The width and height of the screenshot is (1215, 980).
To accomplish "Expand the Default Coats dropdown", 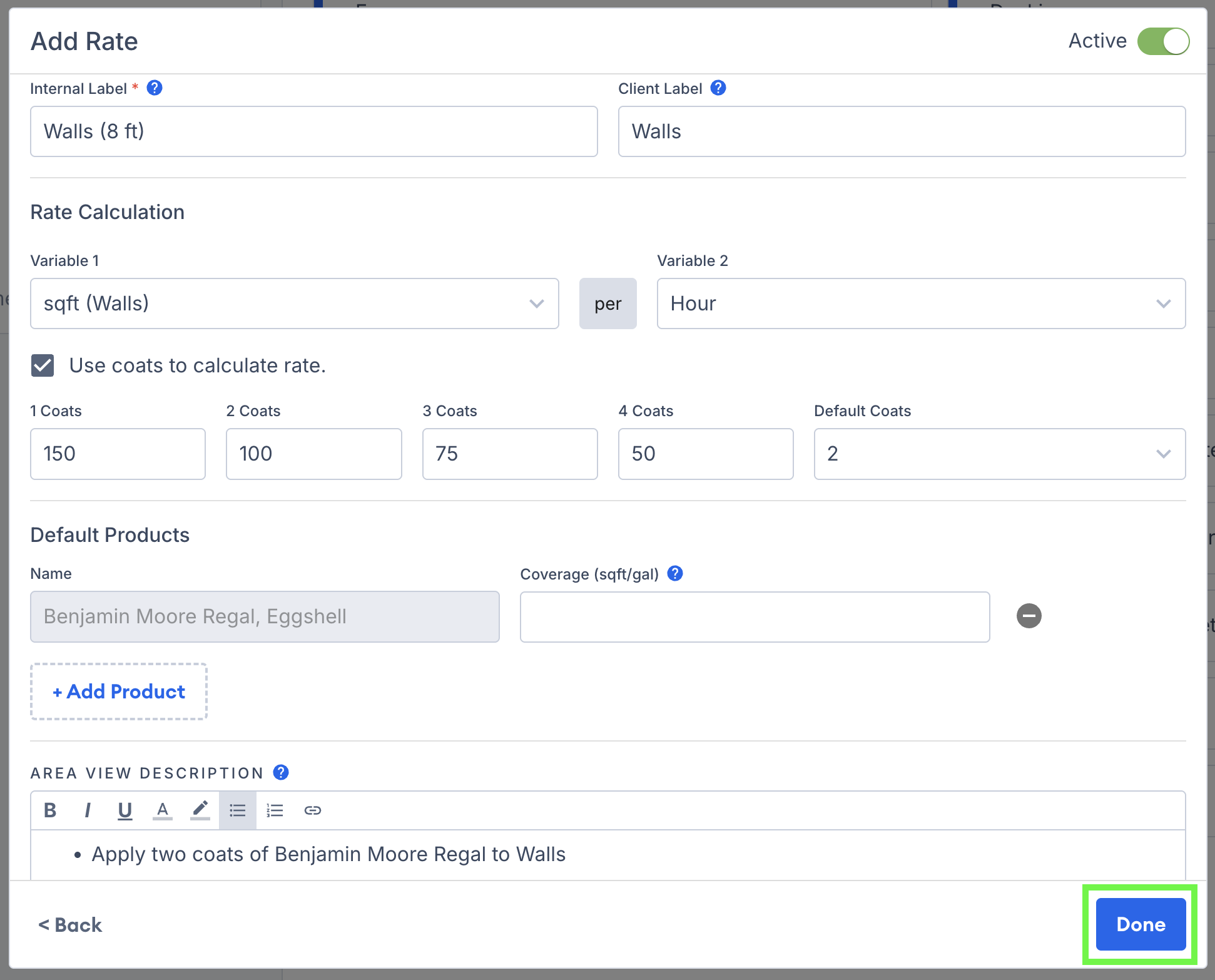I will pyautogui.click(x=1000, y=454).
